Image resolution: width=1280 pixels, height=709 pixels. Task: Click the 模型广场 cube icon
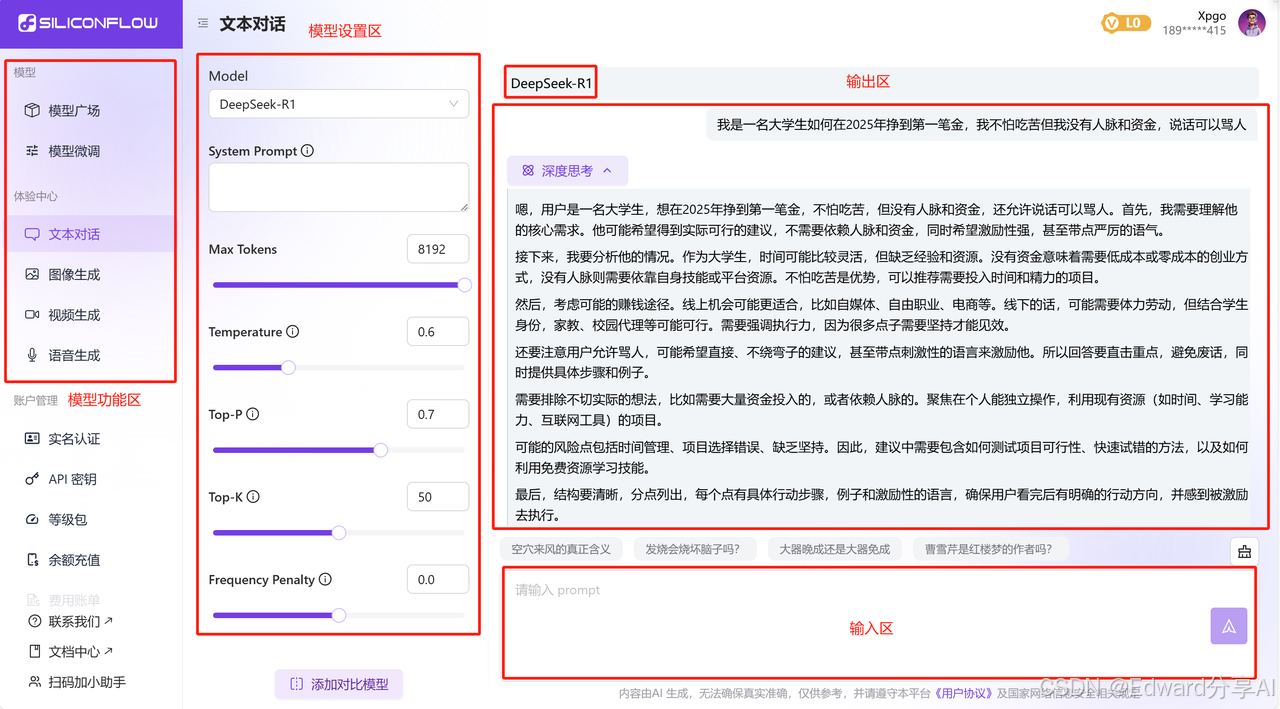coord(32,111)
